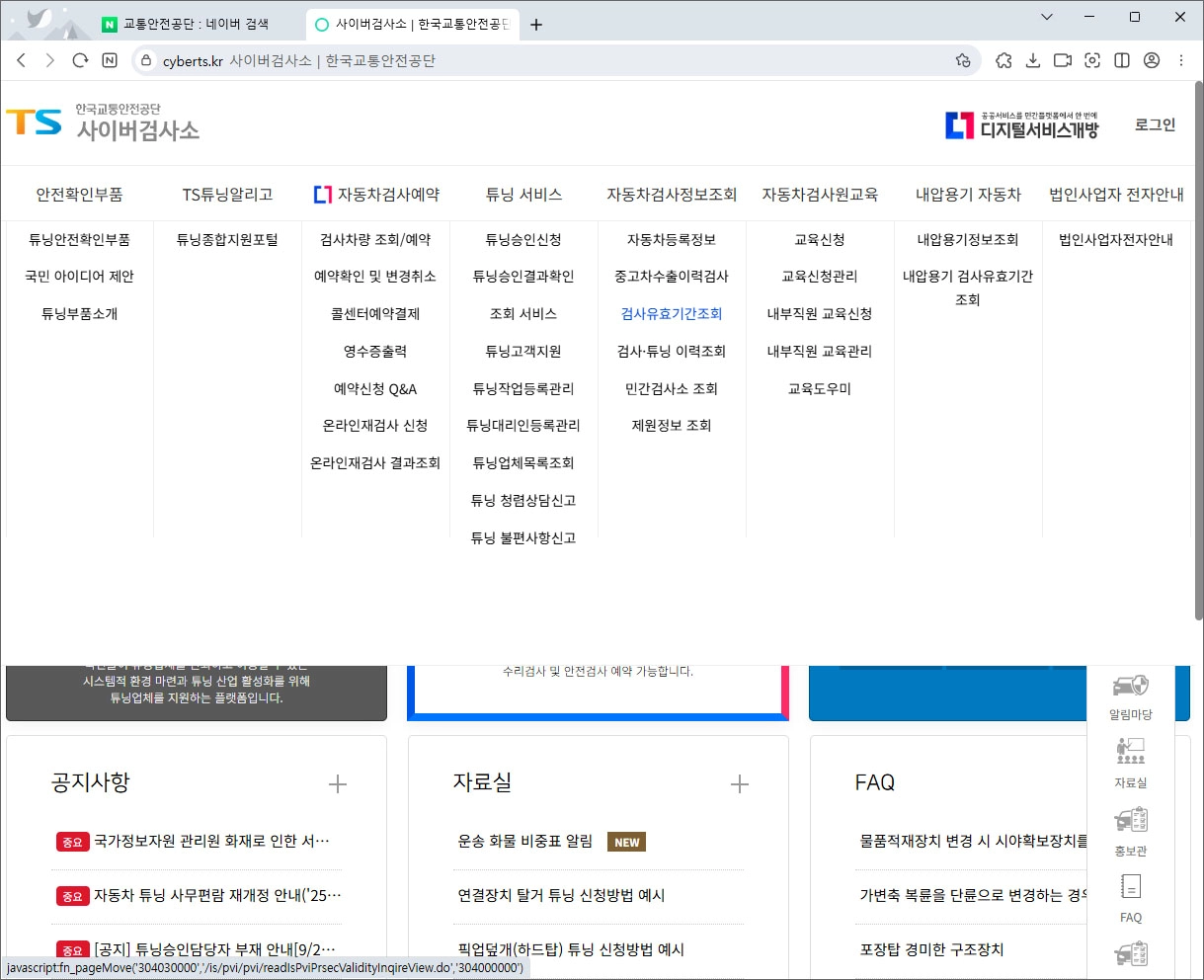Viewport: 1204px width, 980px height.
Task: Click the bookmark icon in the address bar
Action: (x=964, y=60)
